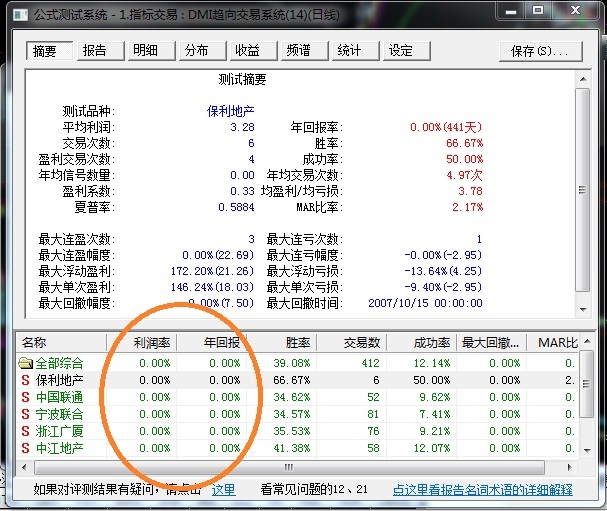Open the 明细 tab
The image size is (607, 511).
click(151, 51)
